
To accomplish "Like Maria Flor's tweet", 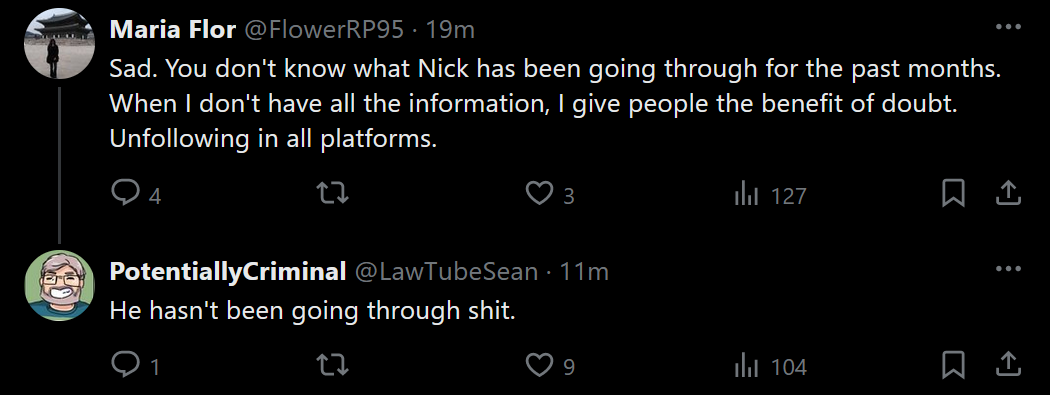I will [538, 194].
